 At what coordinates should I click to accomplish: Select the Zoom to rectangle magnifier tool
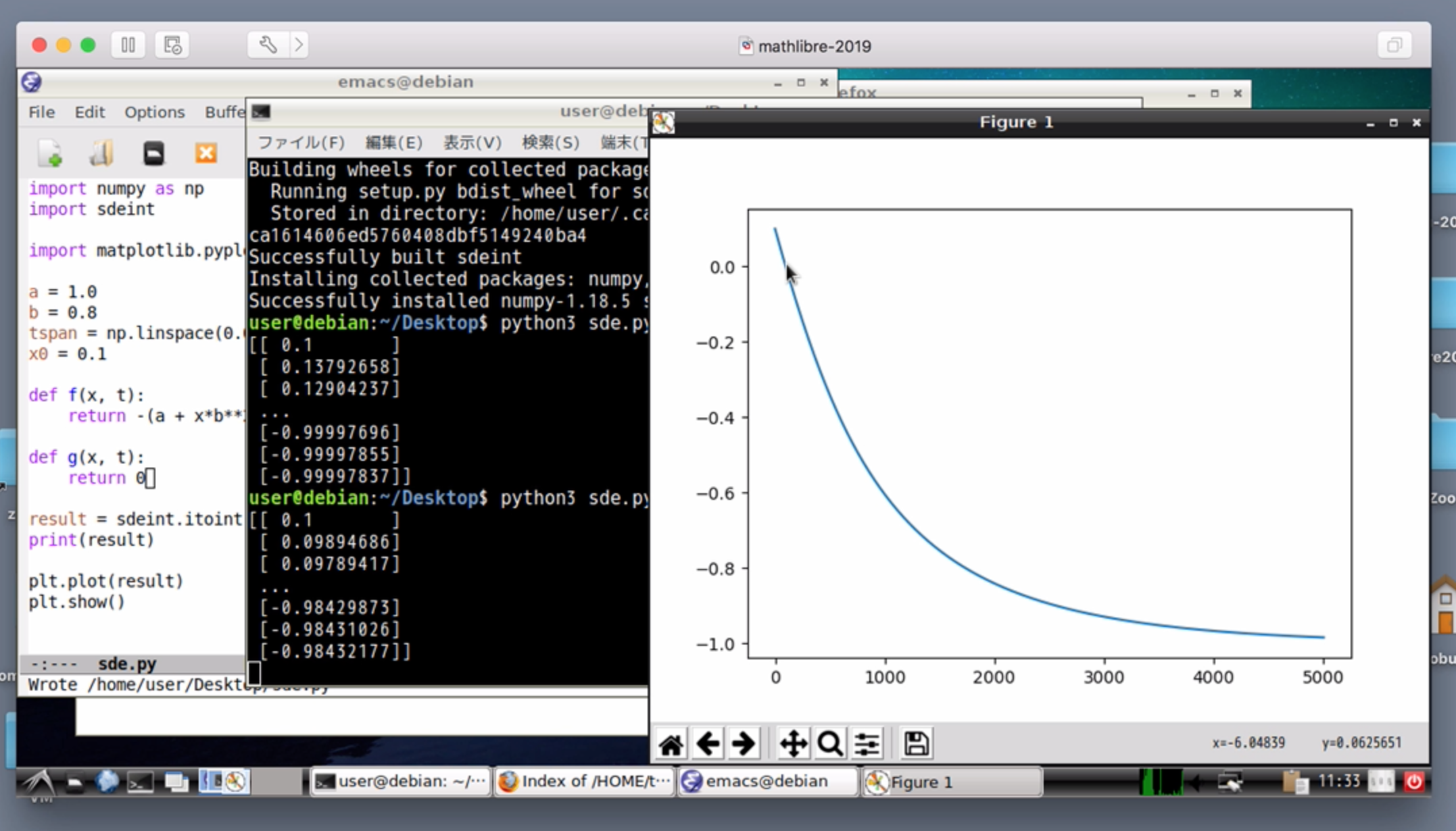[829, 744]
